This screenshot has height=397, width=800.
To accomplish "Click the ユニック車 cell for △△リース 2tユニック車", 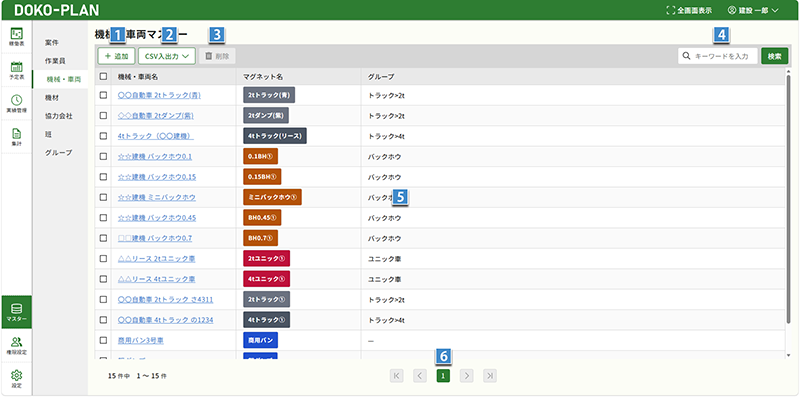I will (384, 258).
